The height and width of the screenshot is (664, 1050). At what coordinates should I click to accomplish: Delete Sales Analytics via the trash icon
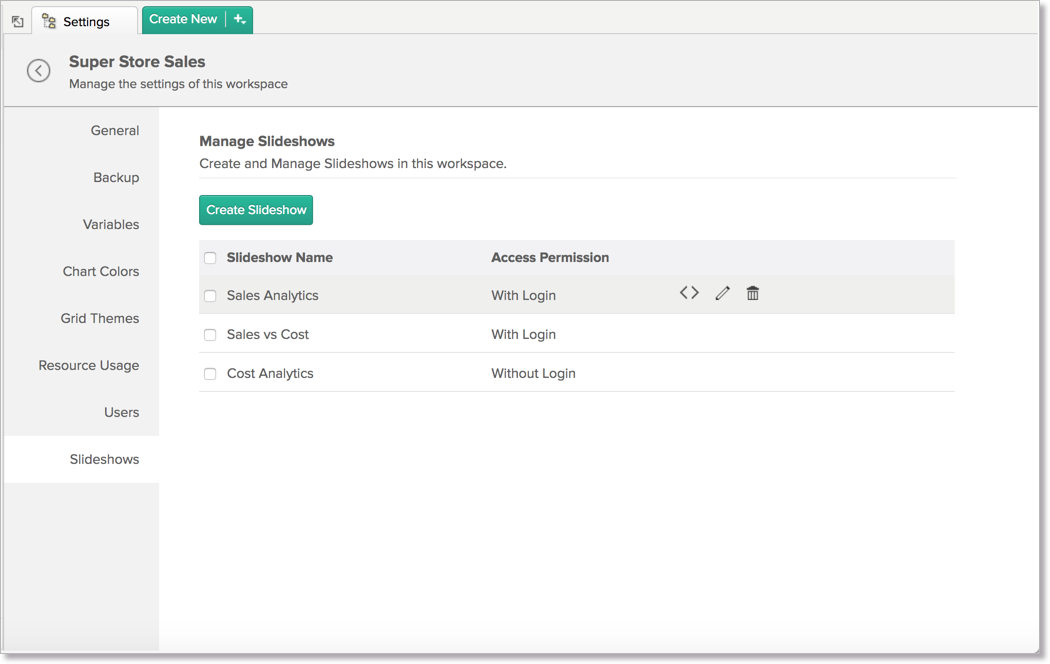(752, 293)
